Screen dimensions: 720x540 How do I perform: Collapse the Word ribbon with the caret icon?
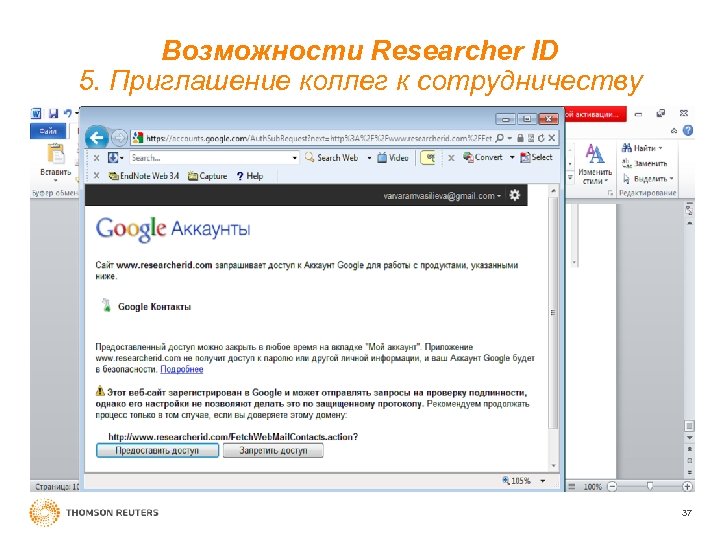pyautogui.click(x=674, y=131)
